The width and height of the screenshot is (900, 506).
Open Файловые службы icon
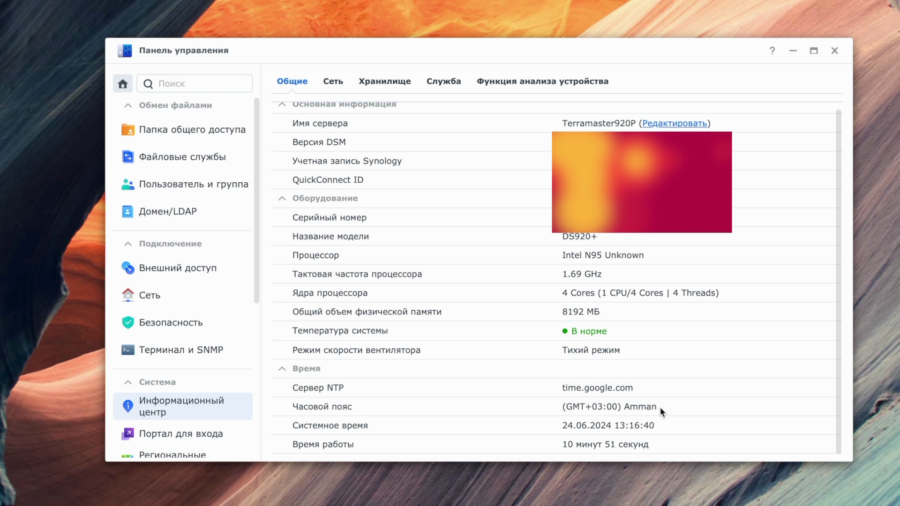[127, 157]
